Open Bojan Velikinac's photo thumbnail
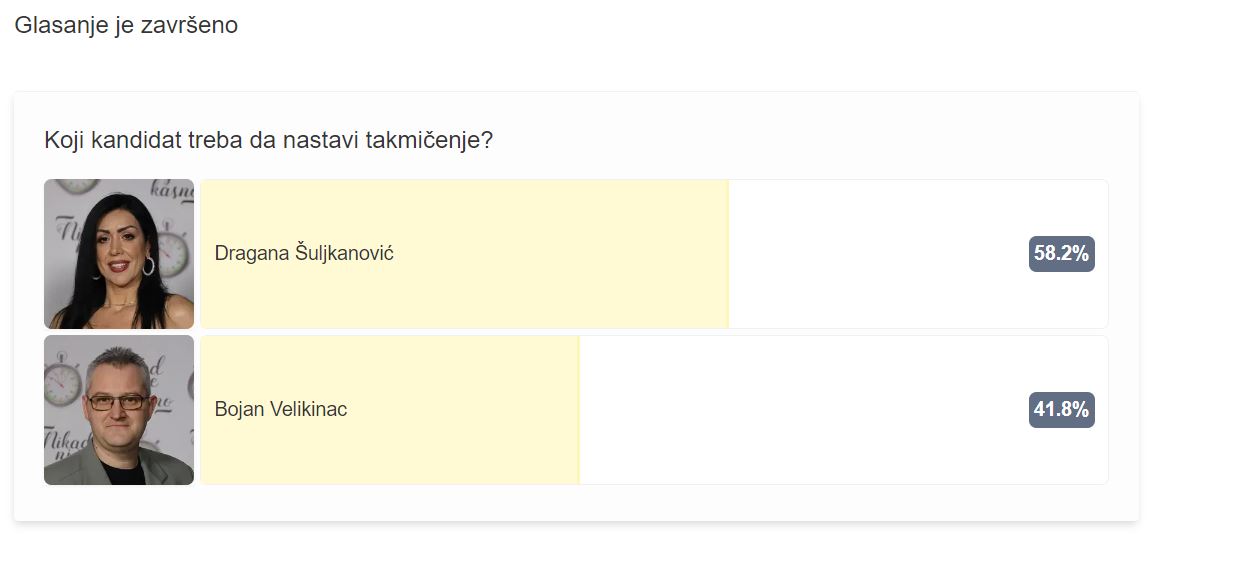This screenshot has width=1255, height=581. coord(119,410)
